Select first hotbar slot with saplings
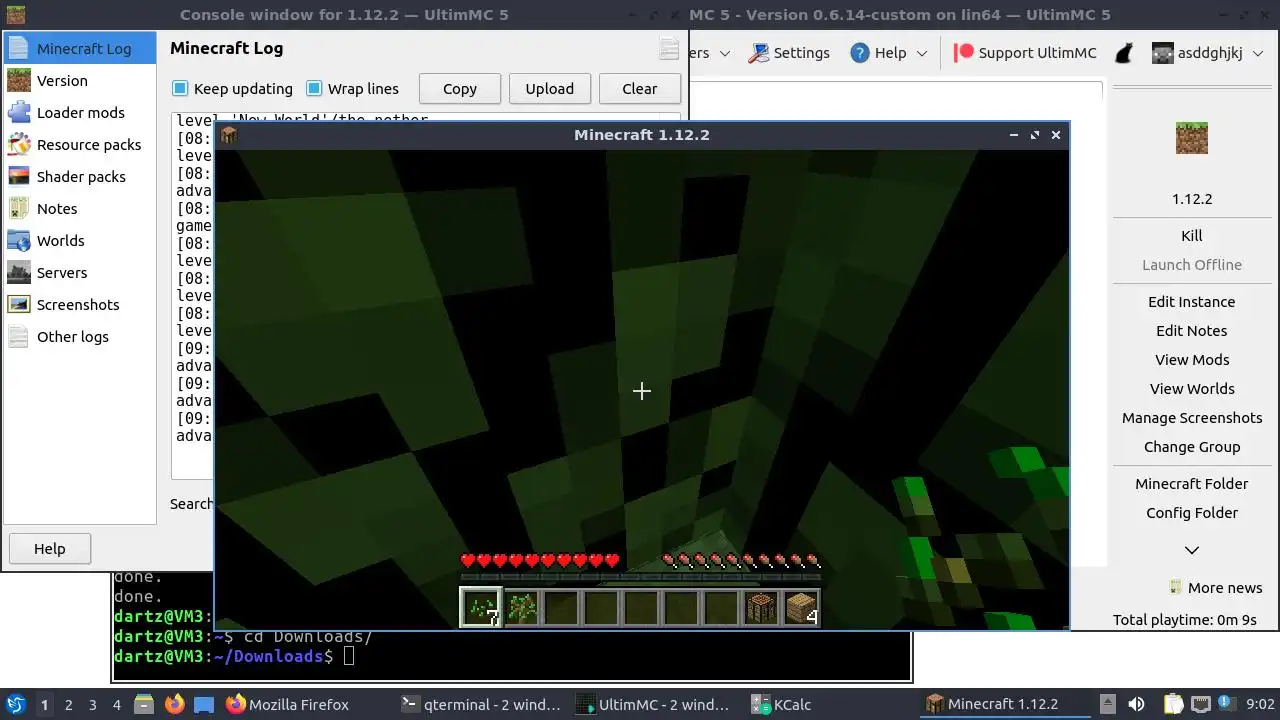Image resolution: width=1280 pixels, height=720 pixels. tap(481, 607)
